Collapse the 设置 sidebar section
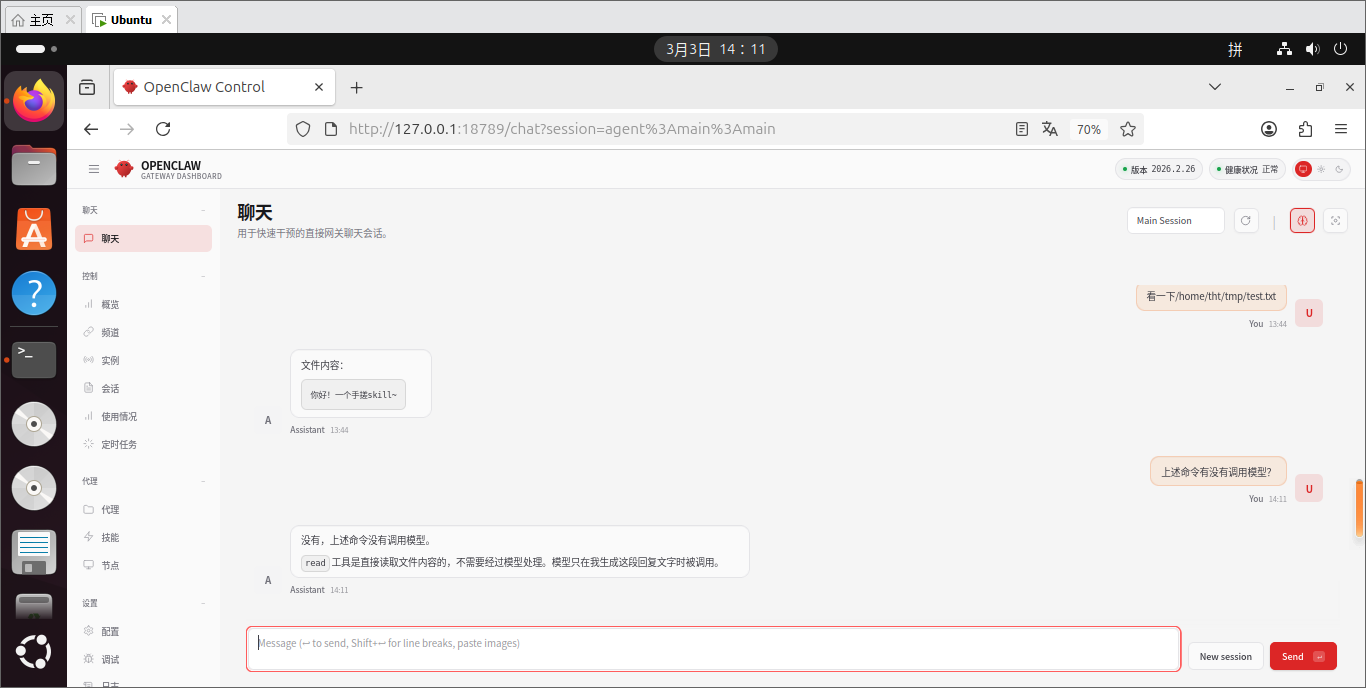Image resolution: width=1366 pixels, height=688 pixels. pos(204,603)
